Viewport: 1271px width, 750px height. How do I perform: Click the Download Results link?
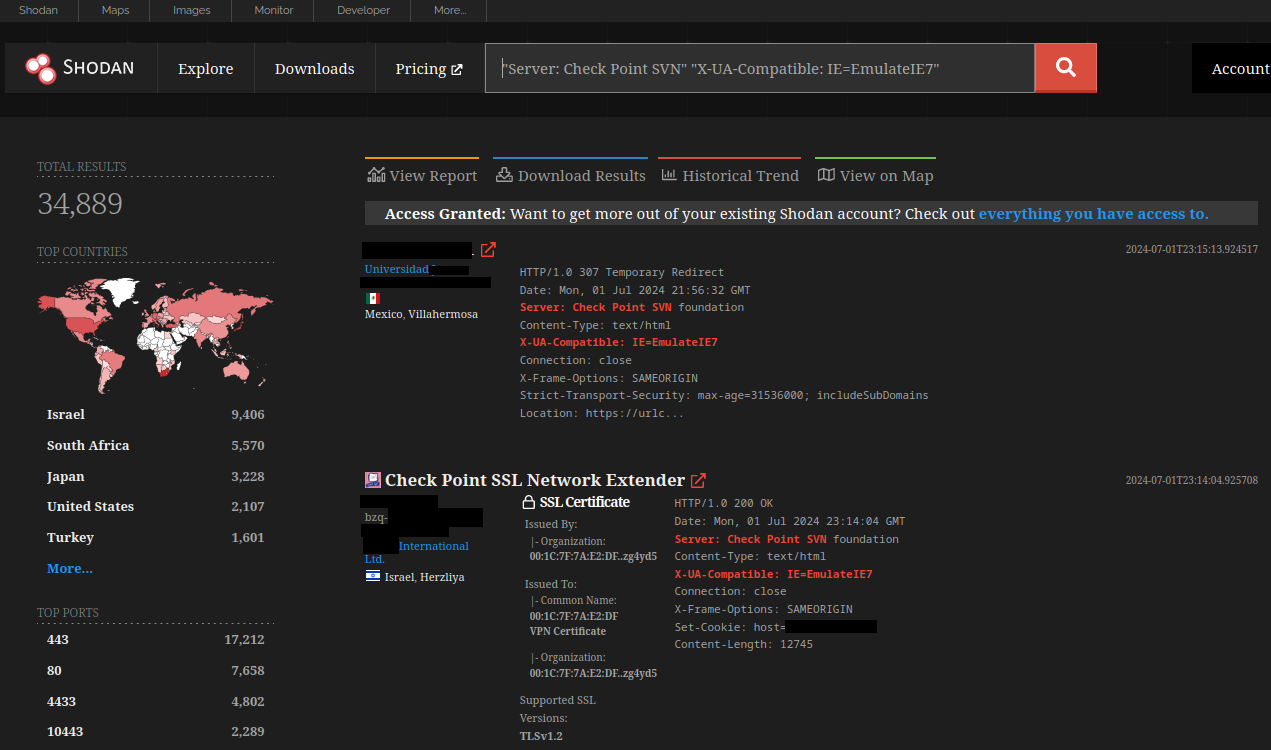570,175
